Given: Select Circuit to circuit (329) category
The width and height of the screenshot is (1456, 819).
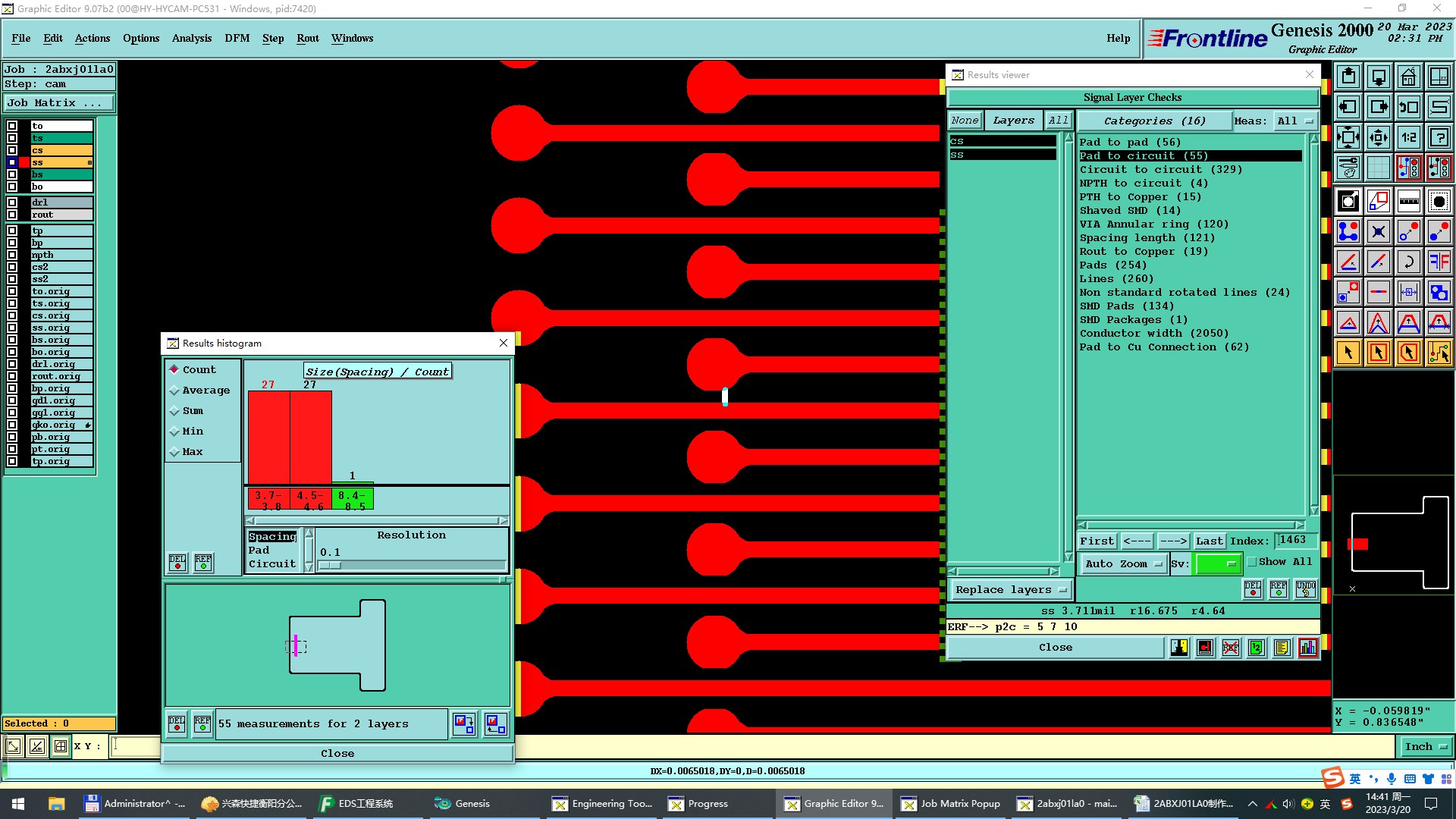Looking at the screenshot, I should [1160, 169].
